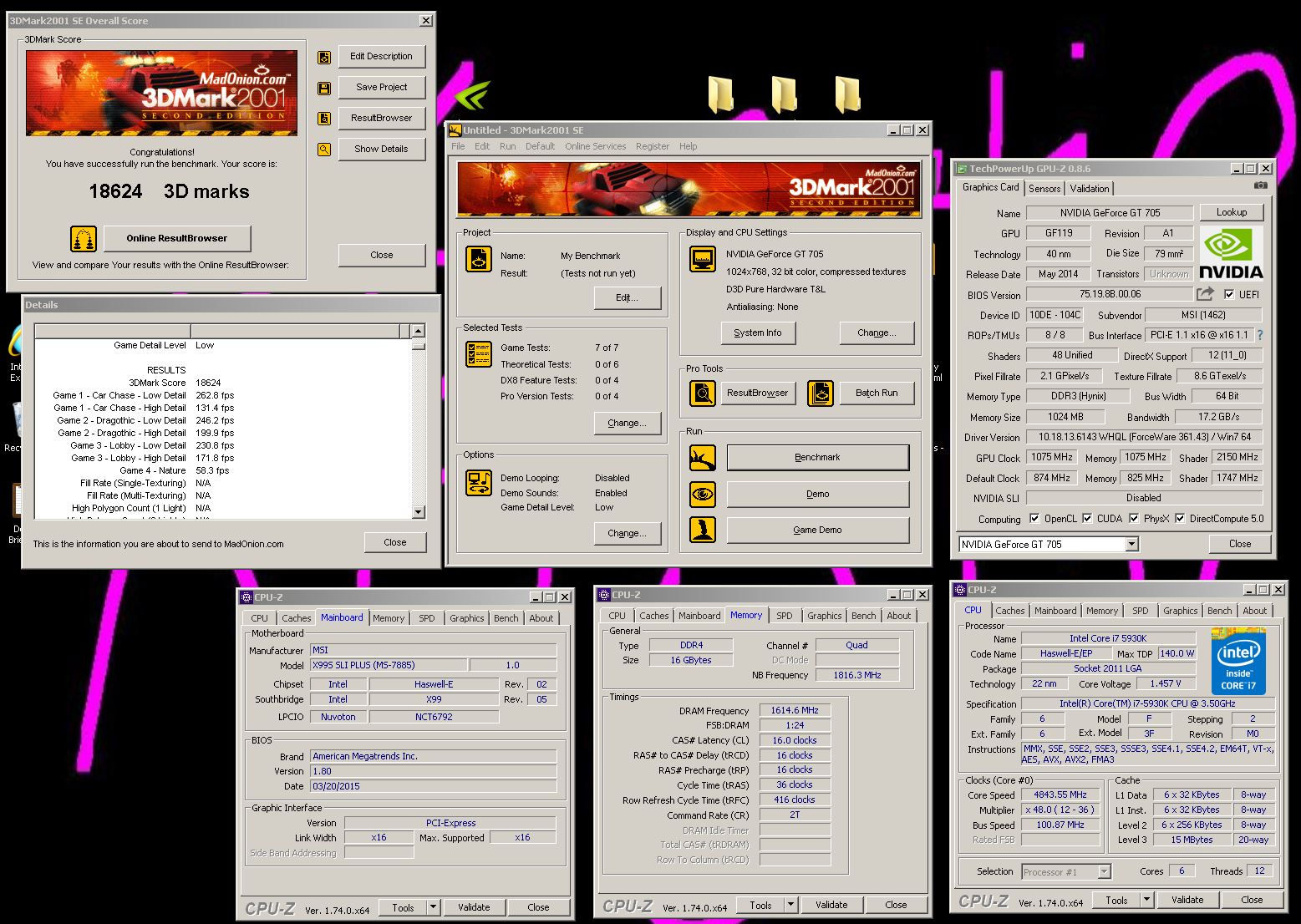1301x924 pixels.
Task: Open the GPU-Z graphics card dropdown
Action: [x=1131, y=544]
